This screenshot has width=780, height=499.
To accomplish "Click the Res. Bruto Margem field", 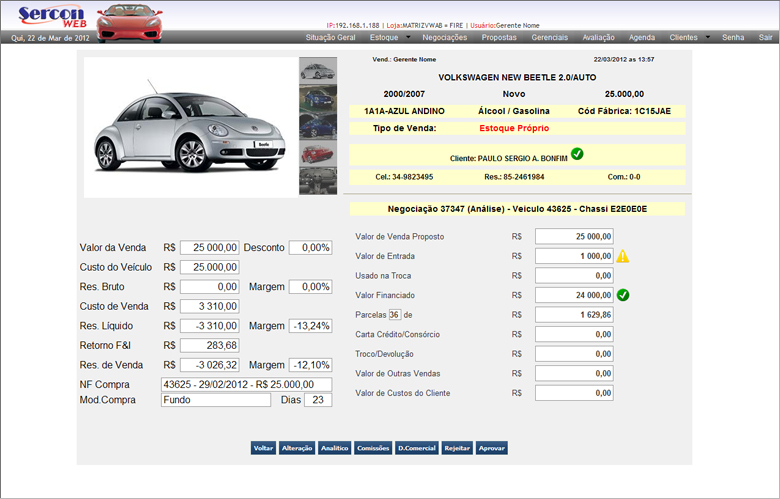I will 310,287.
